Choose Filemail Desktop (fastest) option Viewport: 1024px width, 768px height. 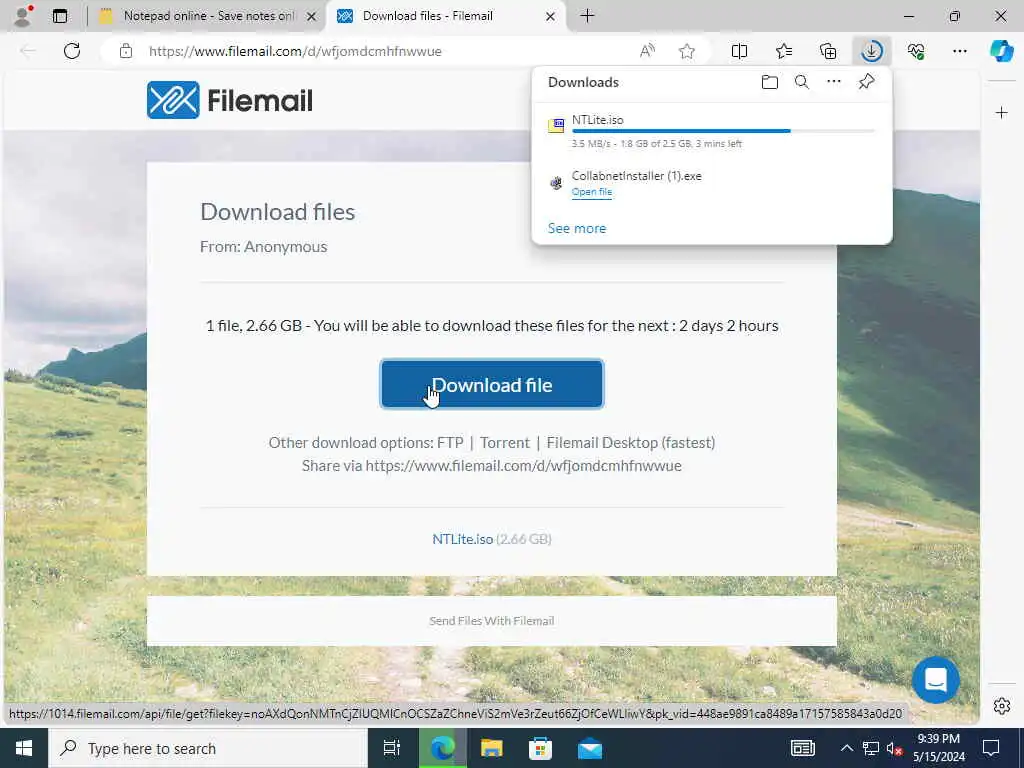coord(631,443)
